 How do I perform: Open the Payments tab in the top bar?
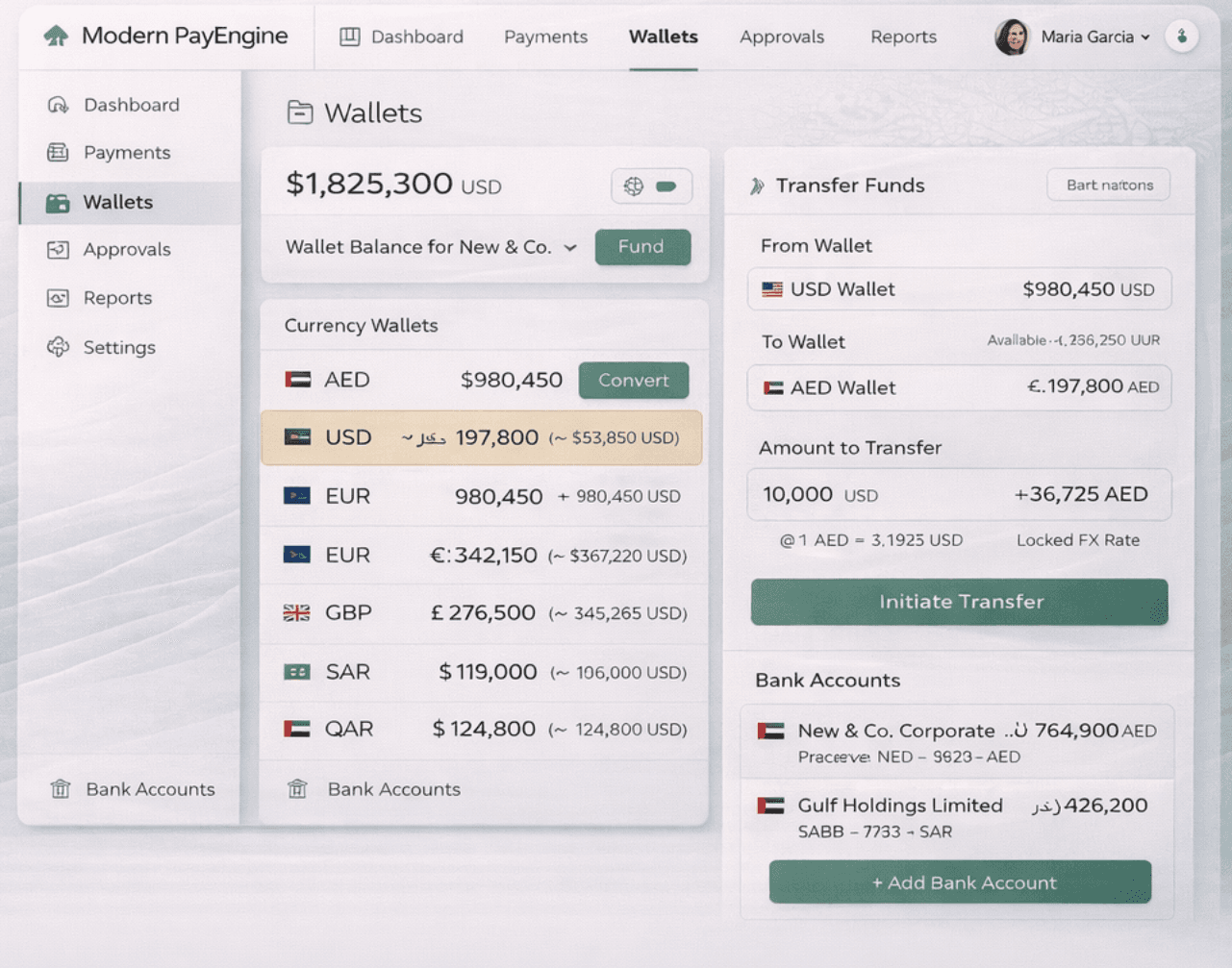[x=545, y=37]
